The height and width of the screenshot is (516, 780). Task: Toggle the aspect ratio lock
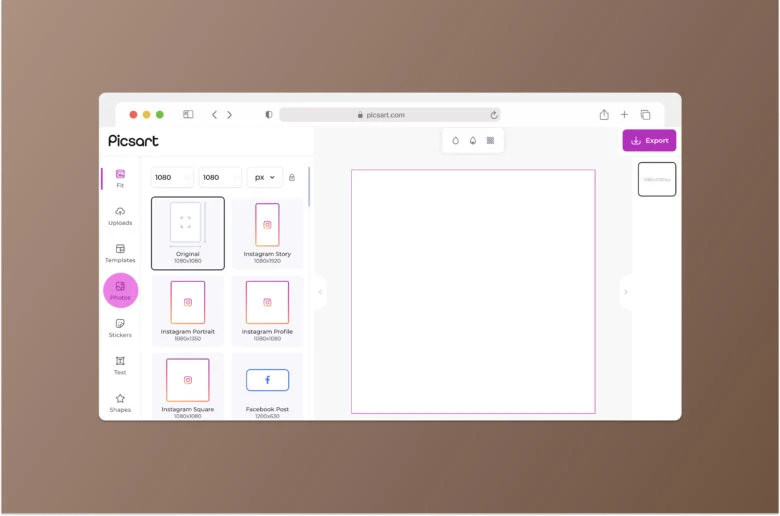292,178
